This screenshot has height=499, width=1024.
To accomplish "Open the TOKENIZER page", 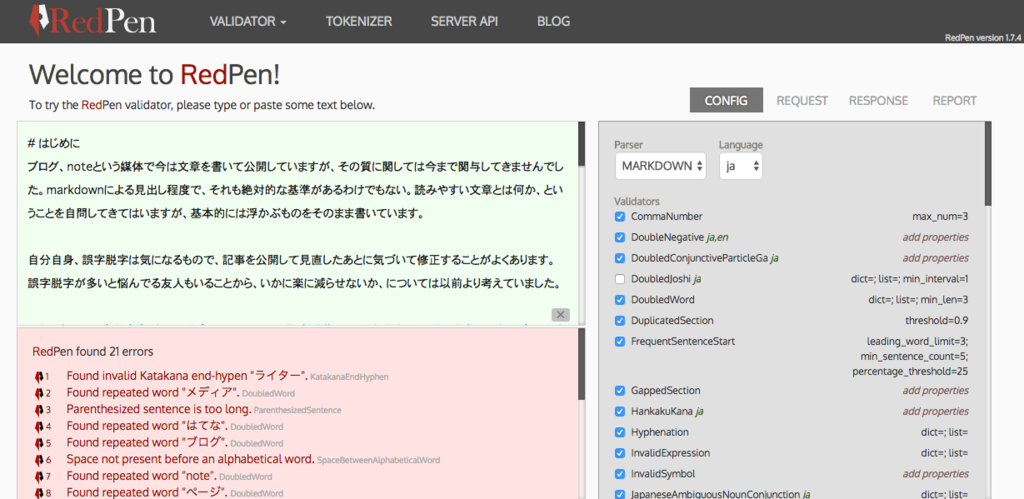I will pyautogui.click(x=359, y=21).
